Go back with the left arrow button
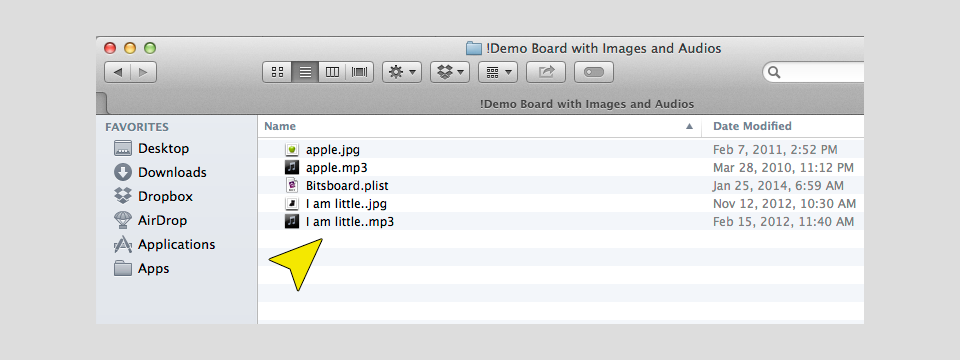 (118, 72)
